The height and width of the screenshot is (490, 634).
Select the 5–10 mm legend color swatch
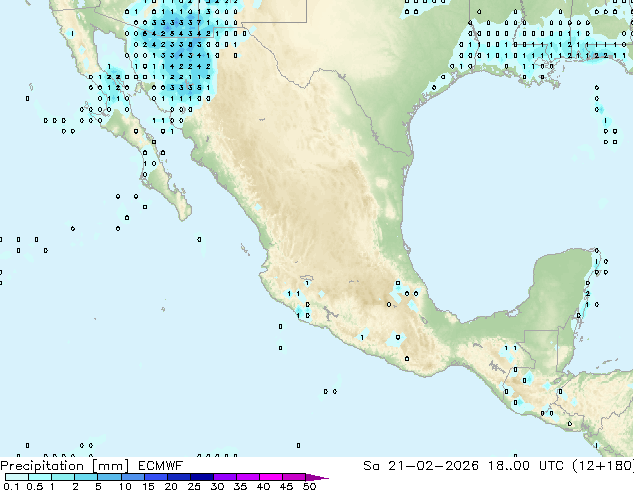109,477
